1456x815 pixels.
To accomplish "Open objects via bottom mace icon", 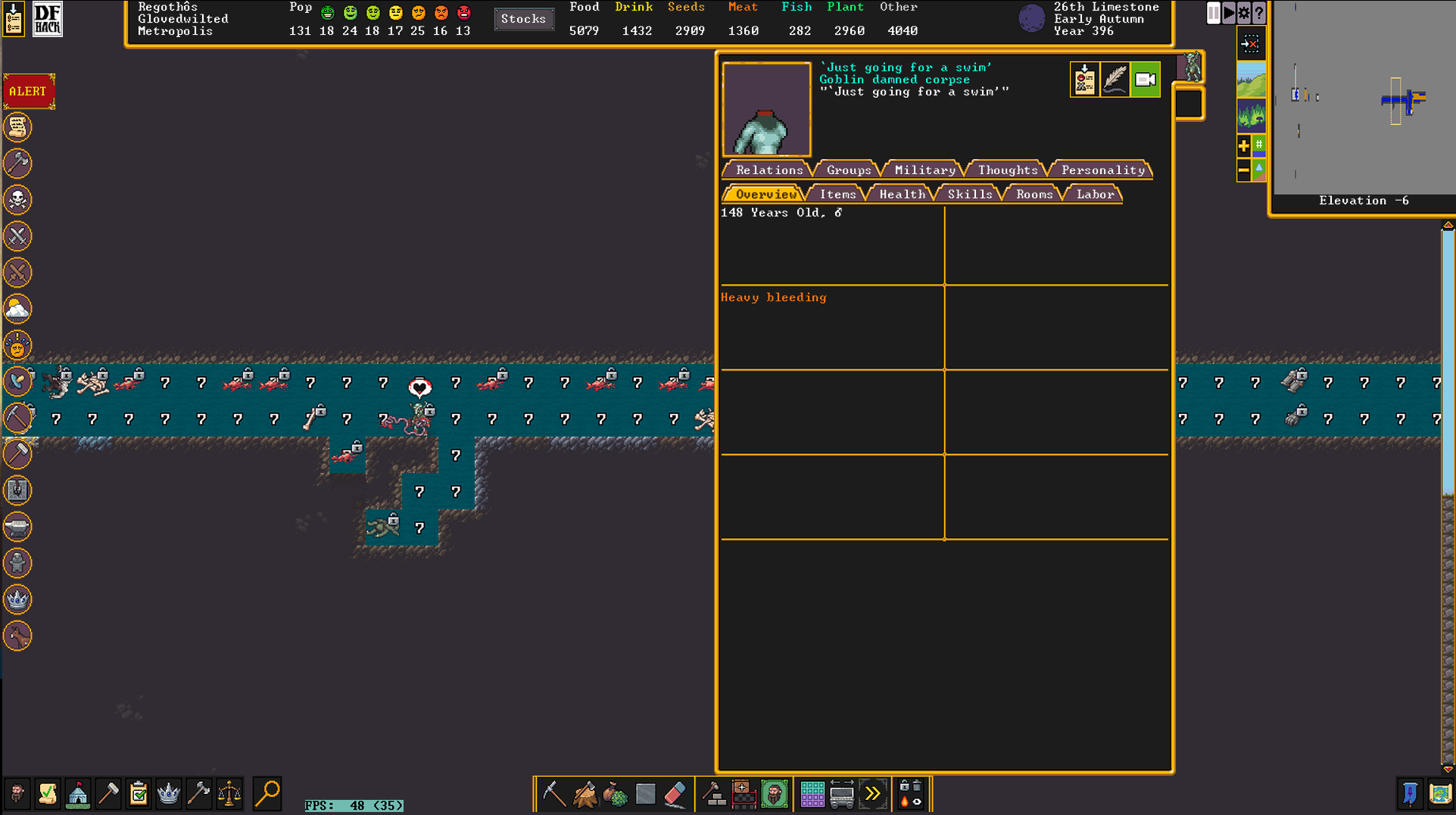I will (199, 794).
